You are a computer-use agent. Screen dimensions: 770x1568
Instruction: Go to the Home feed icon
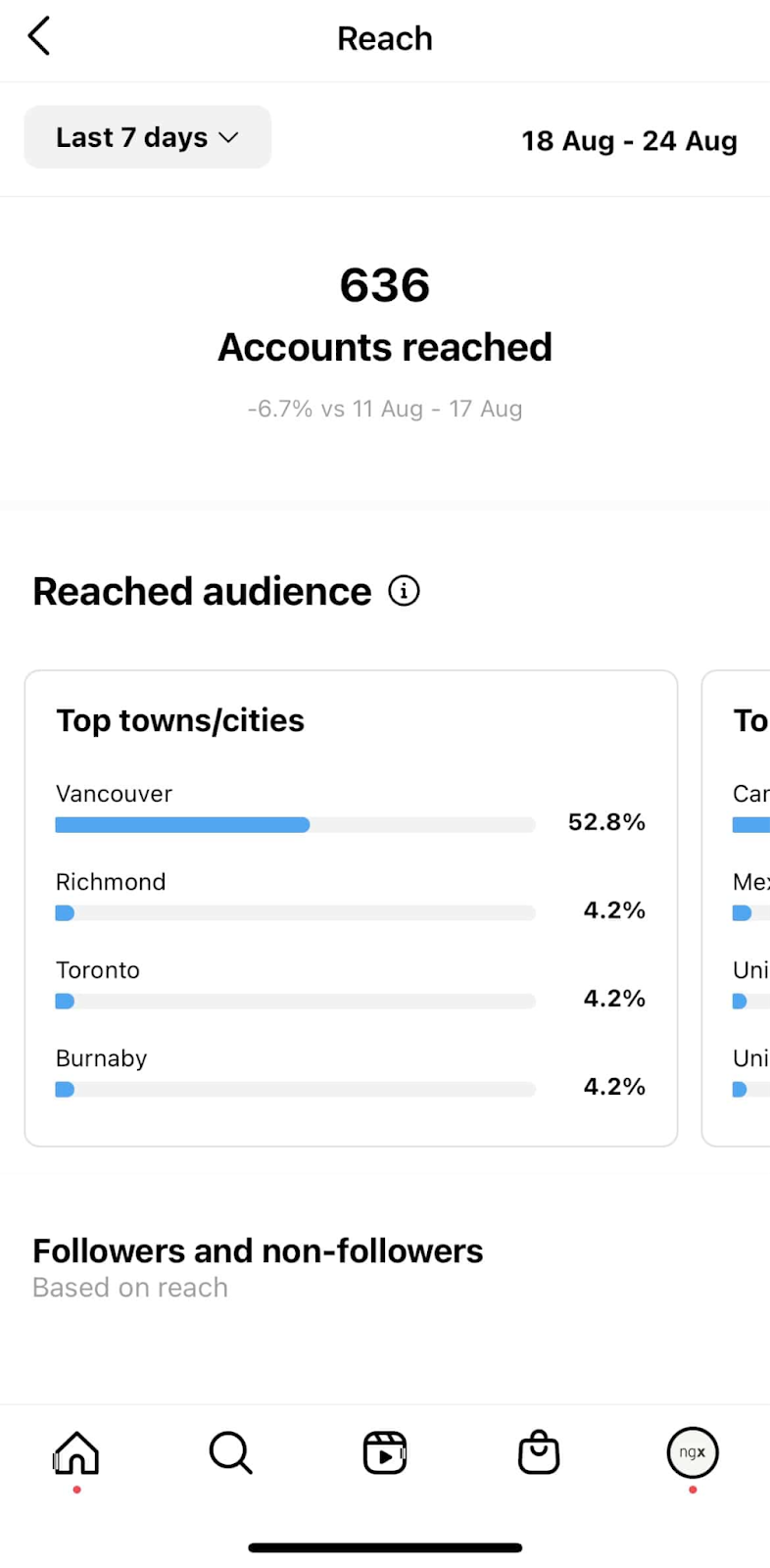point(76,1452)
